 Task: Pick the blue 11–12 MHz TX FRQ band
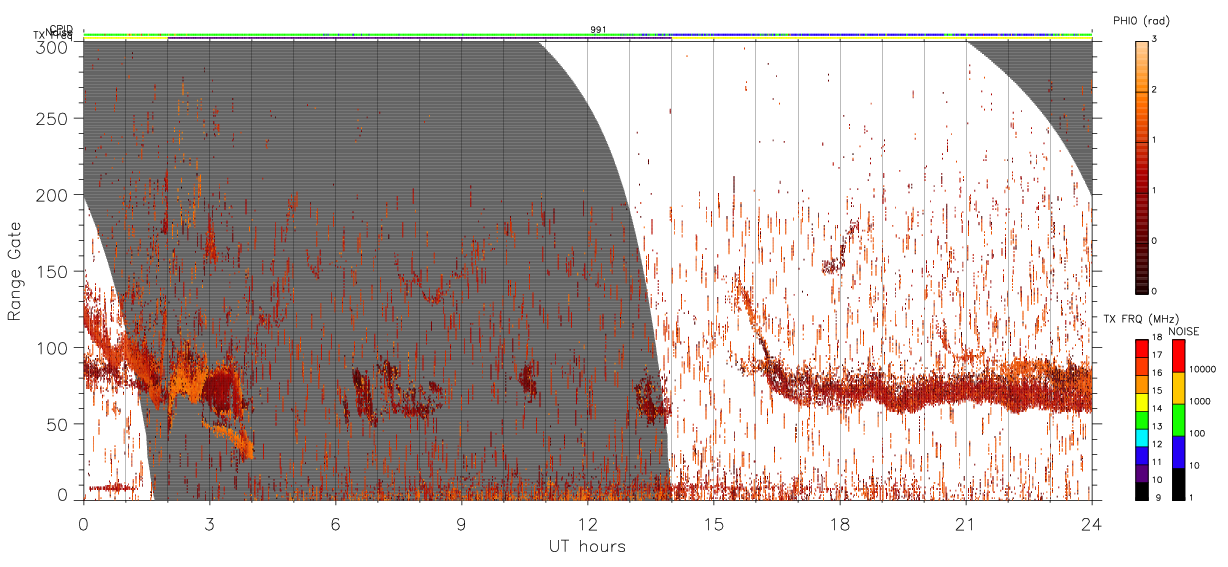(x=1141, y=455)
